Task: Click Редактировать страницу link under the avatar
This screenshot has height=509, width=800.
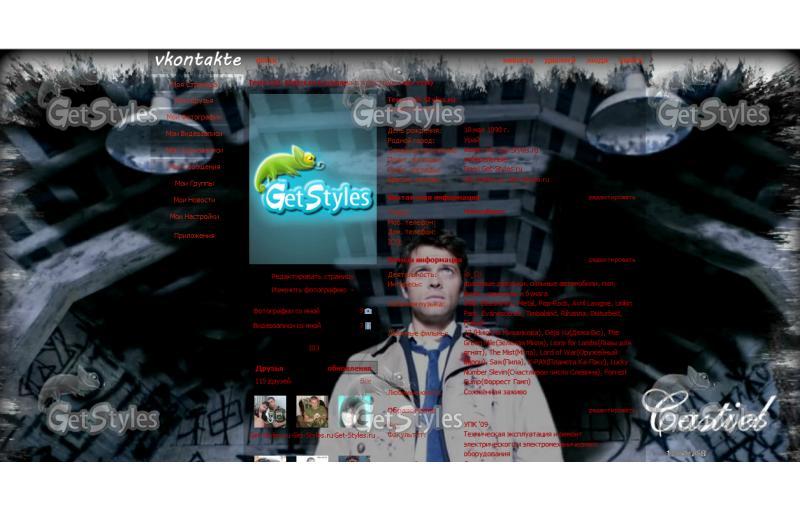Action: (x=312, y=276)
